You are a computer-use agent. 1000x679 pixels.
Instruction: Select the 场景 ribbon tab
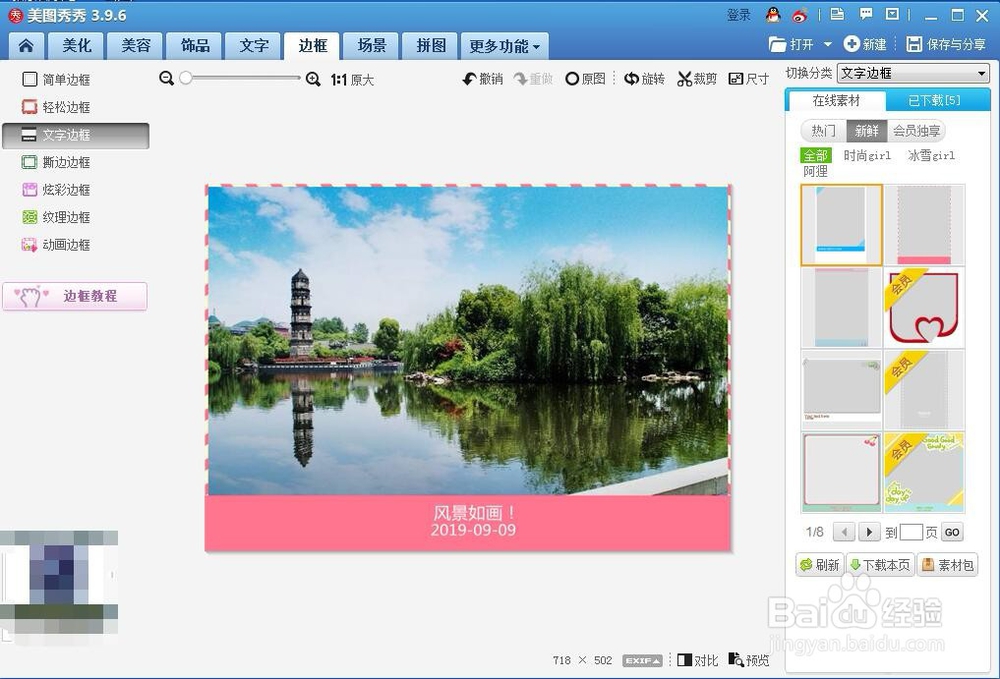(370, 46)
